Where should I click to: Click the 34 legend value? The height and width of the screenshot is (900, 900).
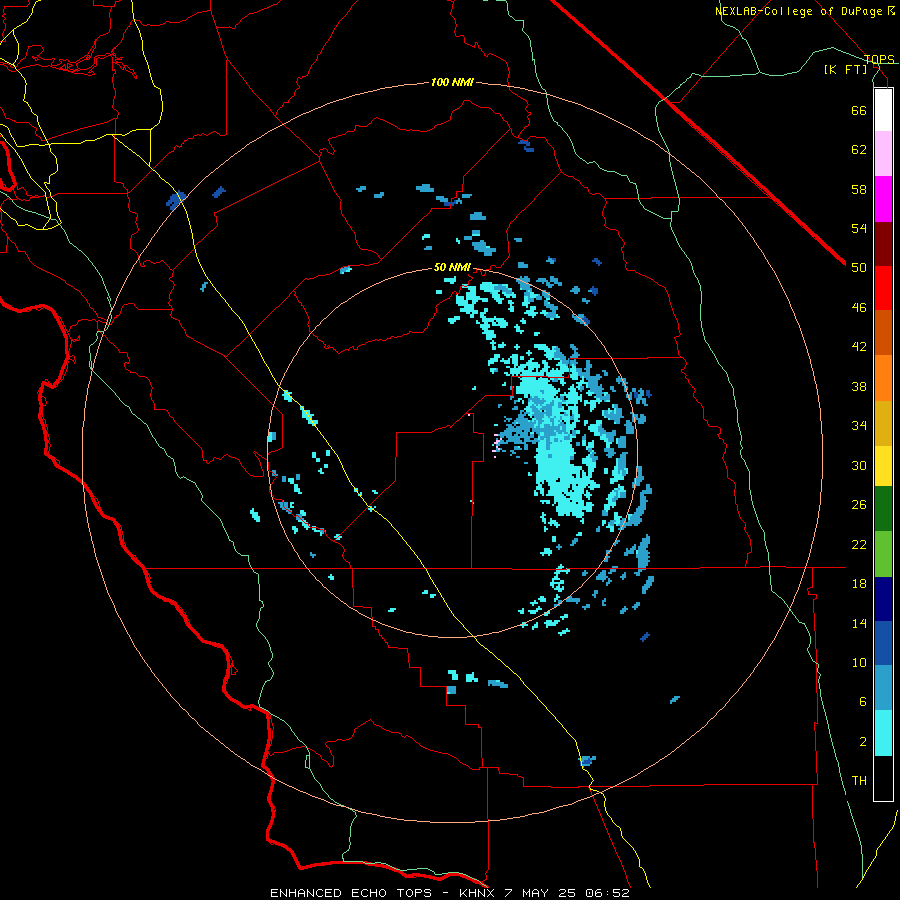coord(859,425)
